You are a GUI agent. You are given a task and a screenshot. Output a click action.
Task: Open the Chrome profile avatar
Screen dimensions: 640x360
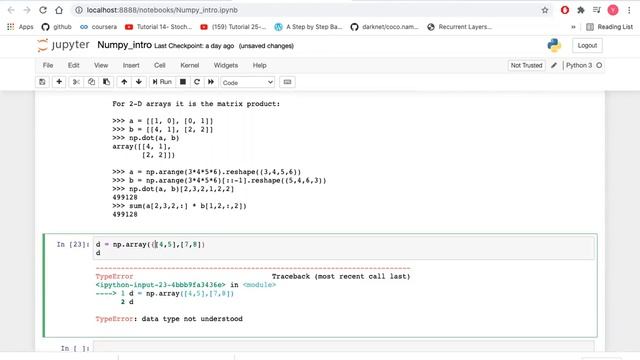(613, 10)
